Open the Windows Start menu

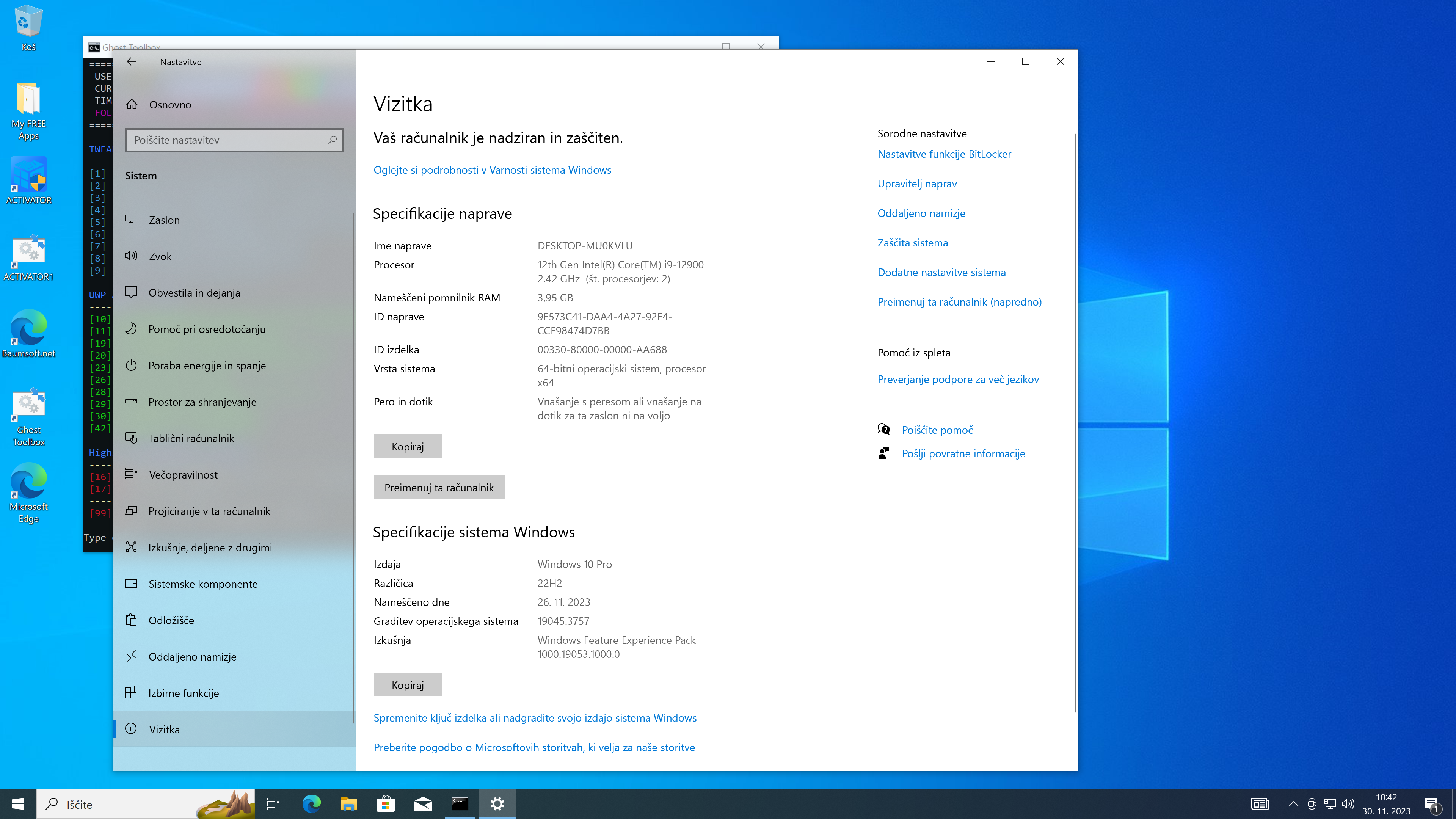coord(18,804)
